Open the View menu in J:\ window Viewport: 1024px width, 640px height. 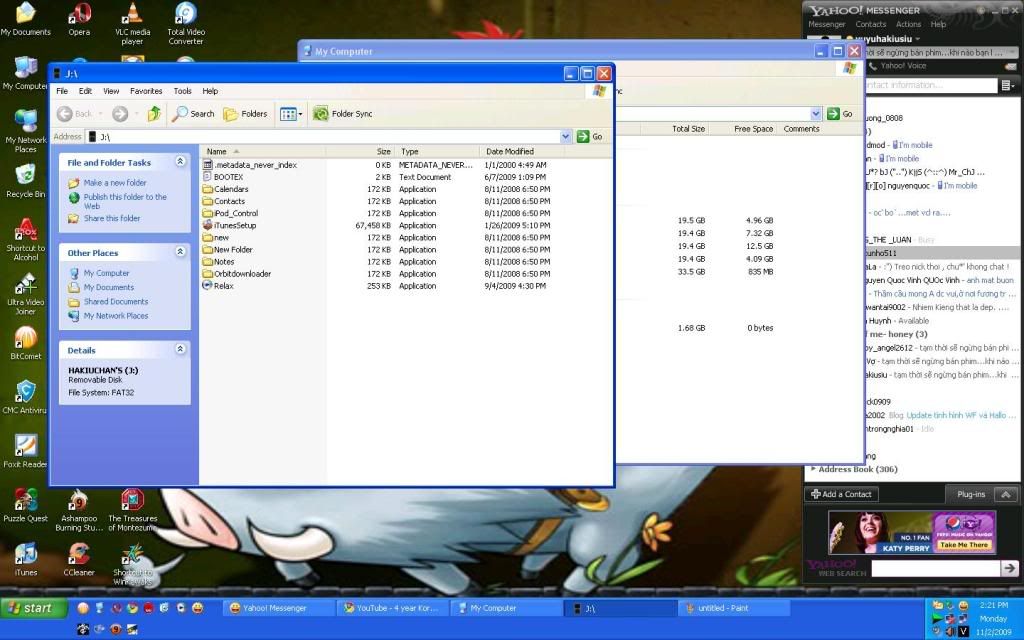tap(111, 91)
